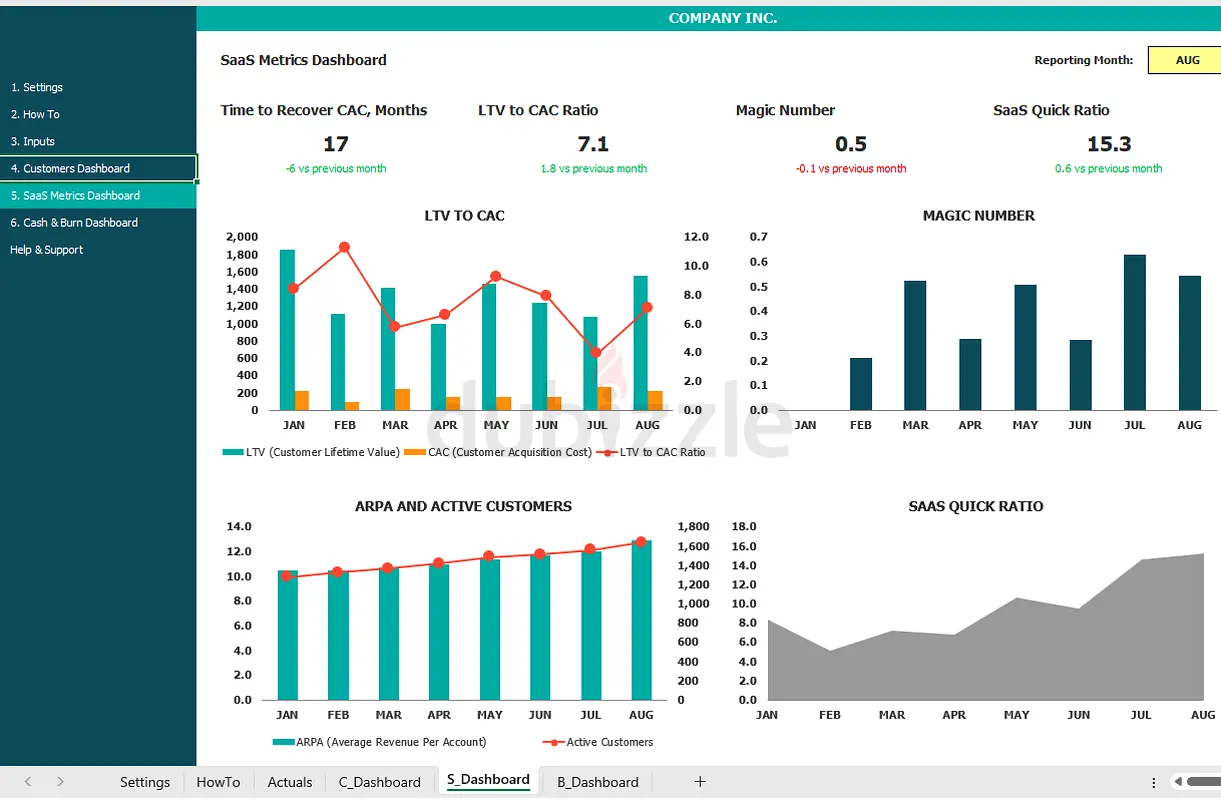The image size is (1221, 800).
Task: Click the add new sheet plus icon
Action: 700,782
